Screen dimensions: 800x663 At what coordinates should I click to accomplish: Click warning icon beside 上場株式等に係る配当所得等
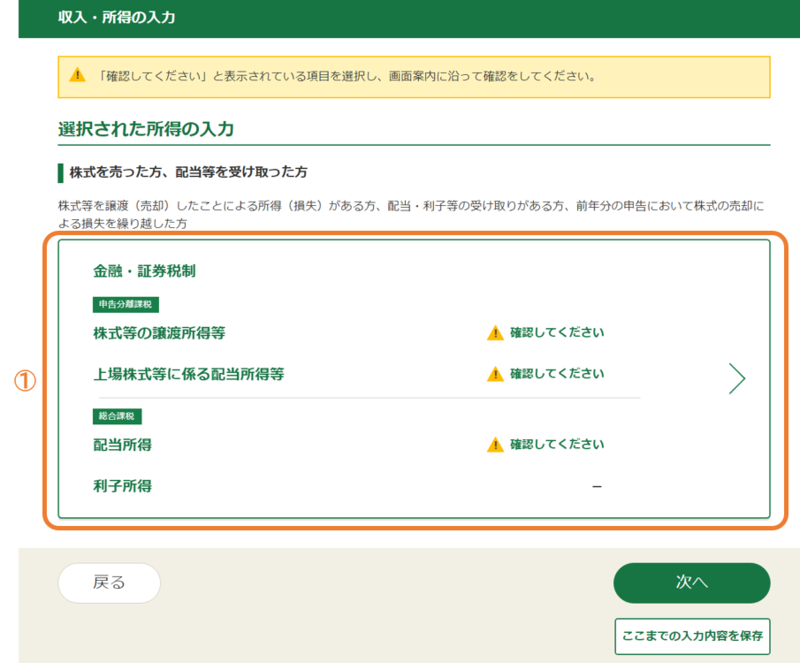point(495,374)
